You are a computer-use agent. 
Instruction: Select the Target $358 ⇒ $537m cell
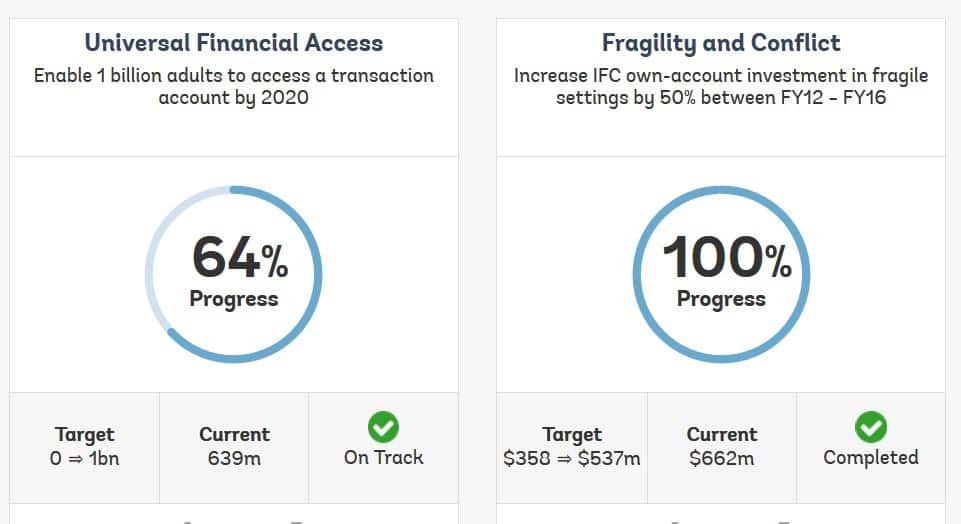click(x=572, y=447)
